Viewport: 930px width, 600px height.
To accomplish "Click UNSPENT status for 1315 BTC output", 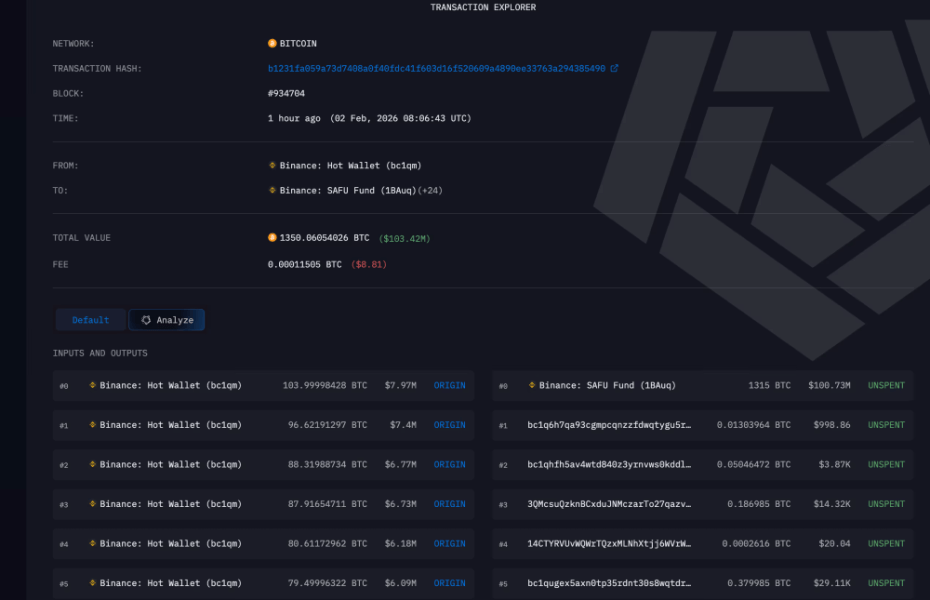I will pos(886,385).
